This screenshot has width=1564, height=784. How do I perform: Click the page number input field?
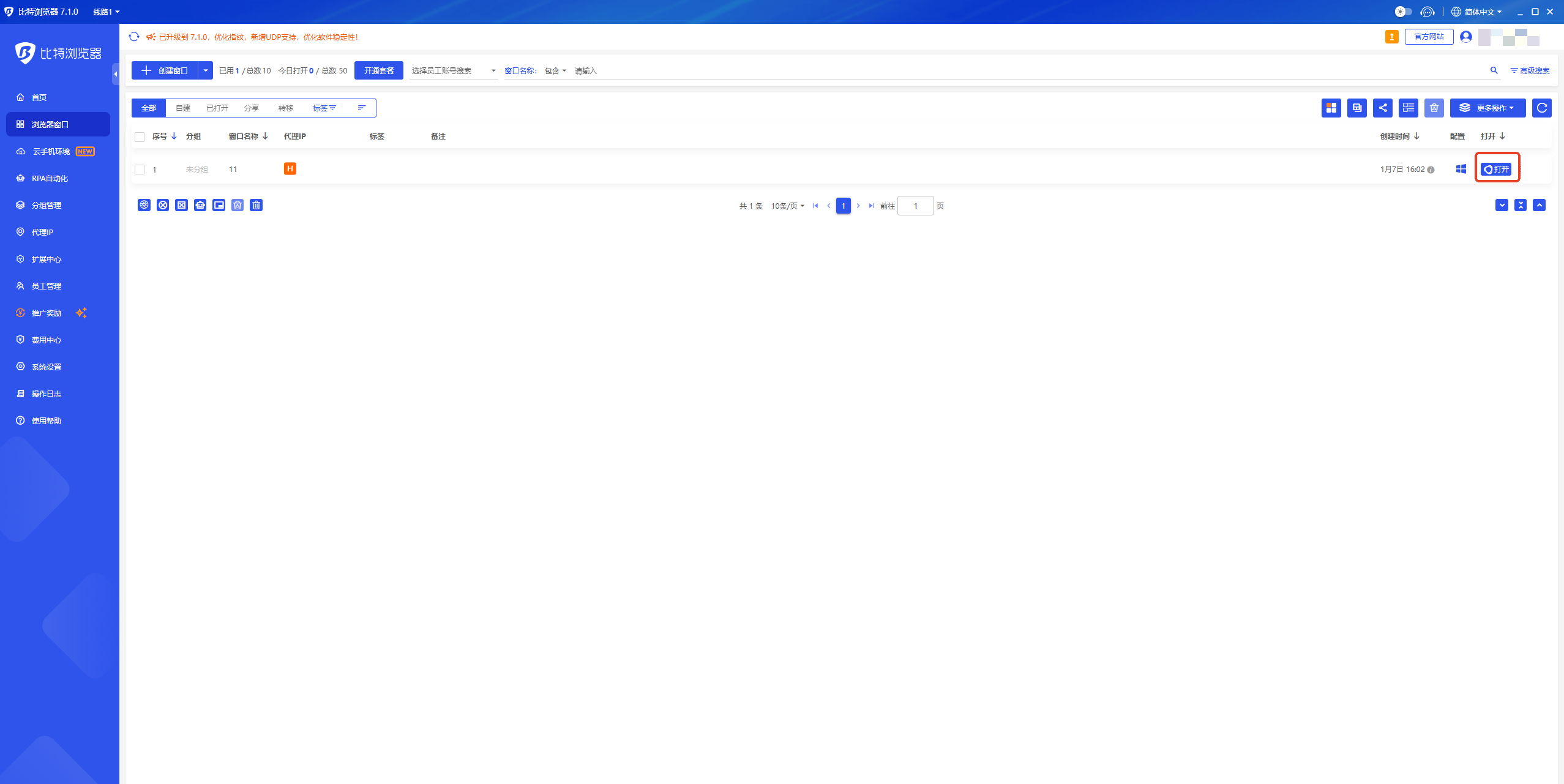click(x=915, y=206)
